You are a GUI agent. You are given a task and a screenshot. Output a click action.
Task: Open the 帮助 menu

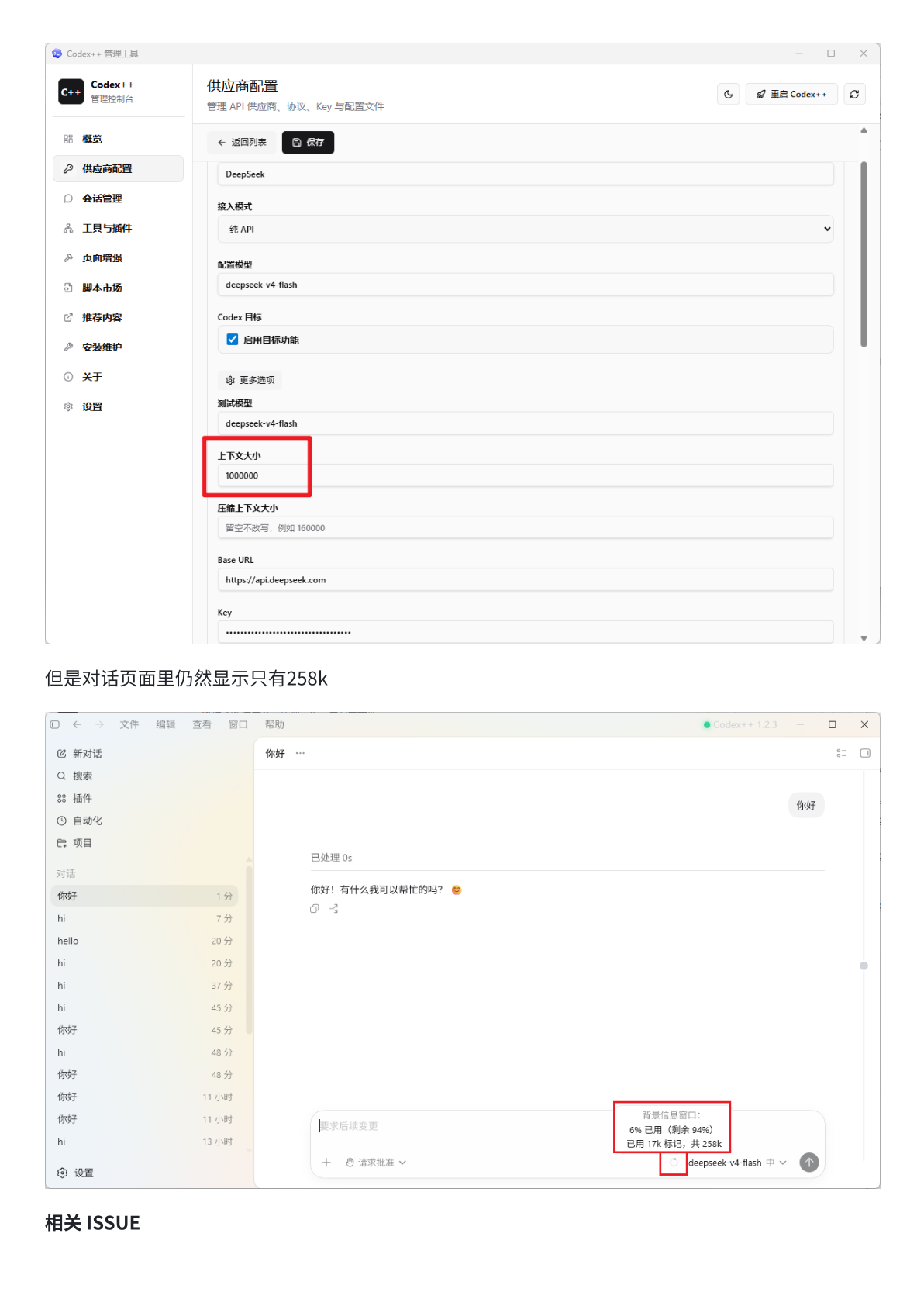[274, 724]
